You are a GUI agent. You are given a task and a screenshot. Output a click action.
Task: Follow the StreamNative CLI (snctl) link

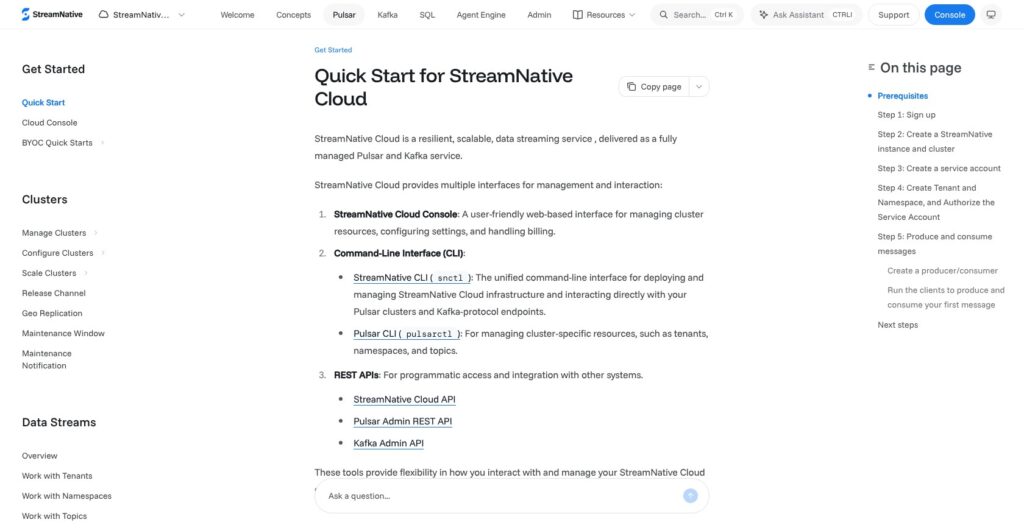tap(413, 278)
